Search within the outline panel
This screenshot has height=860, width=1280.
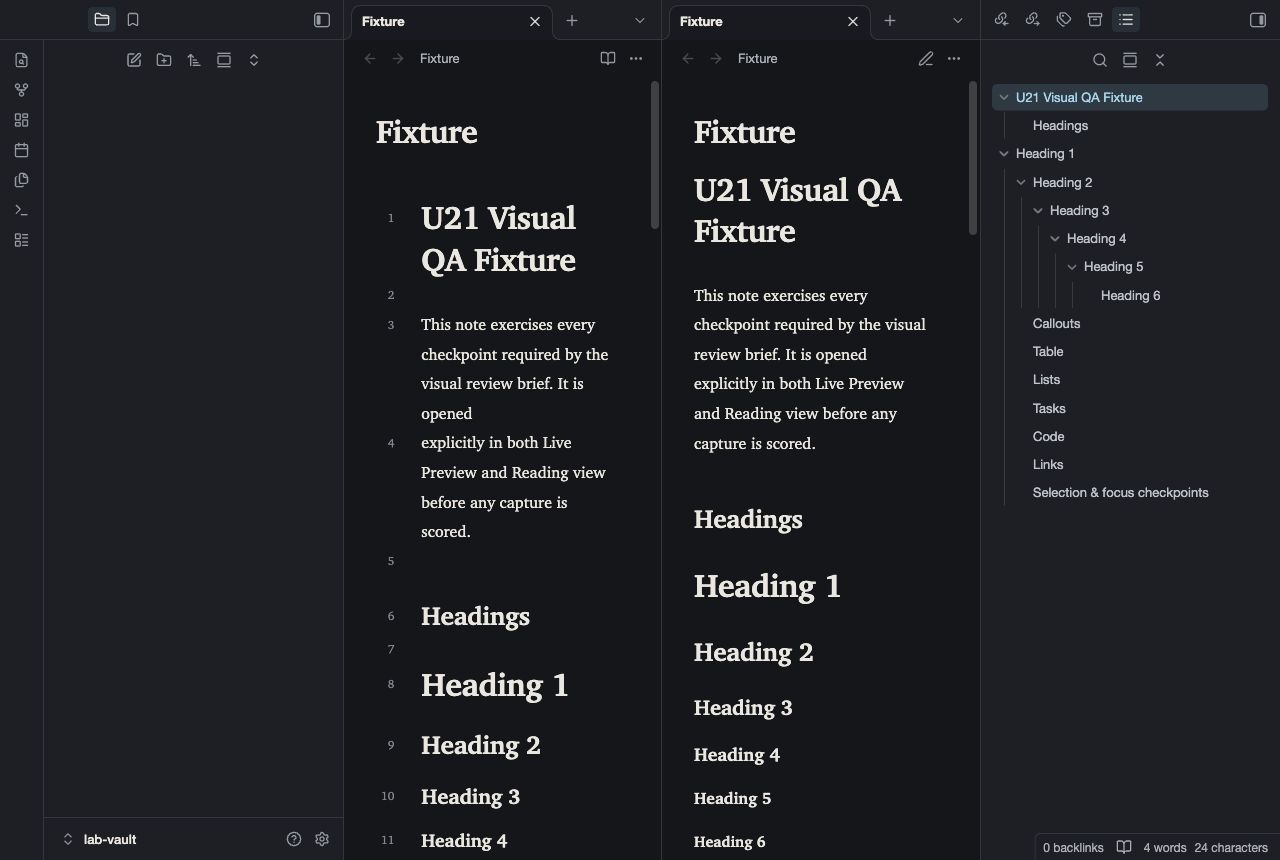coord(1100,60)
